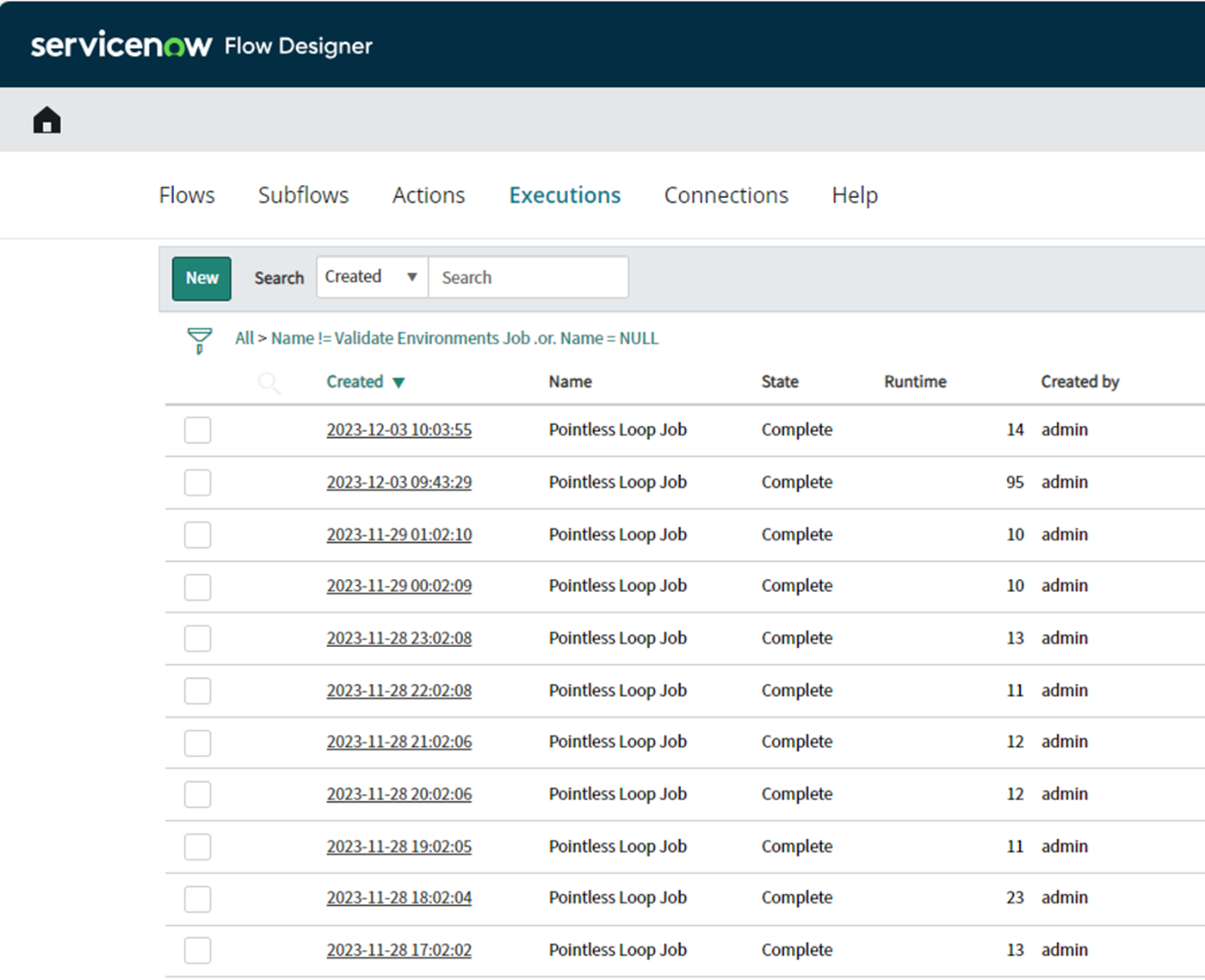
Task: Check the 2023-12-03 10:03:55 row checkbox
Action: [x=197, y=429]
